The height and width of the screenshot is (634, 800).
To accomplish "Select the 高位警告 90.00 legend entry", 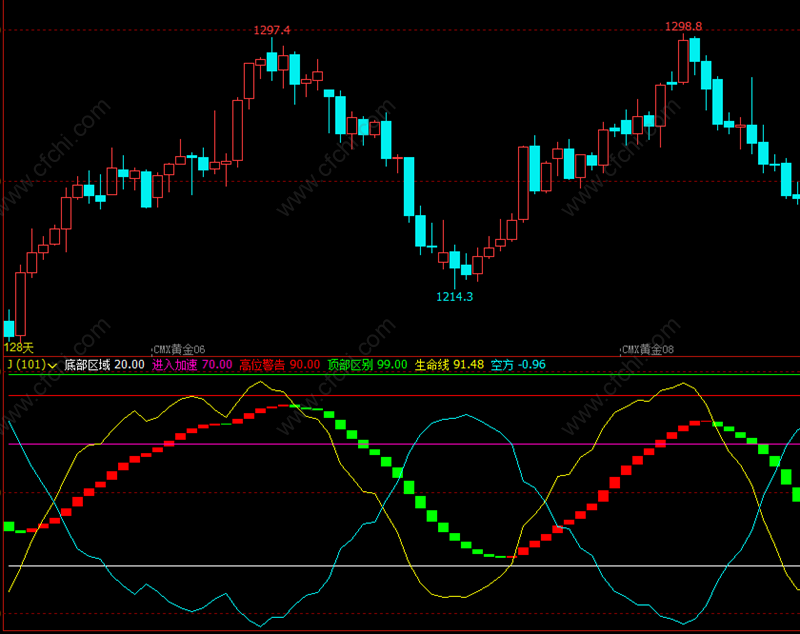I will pos(280,365).
